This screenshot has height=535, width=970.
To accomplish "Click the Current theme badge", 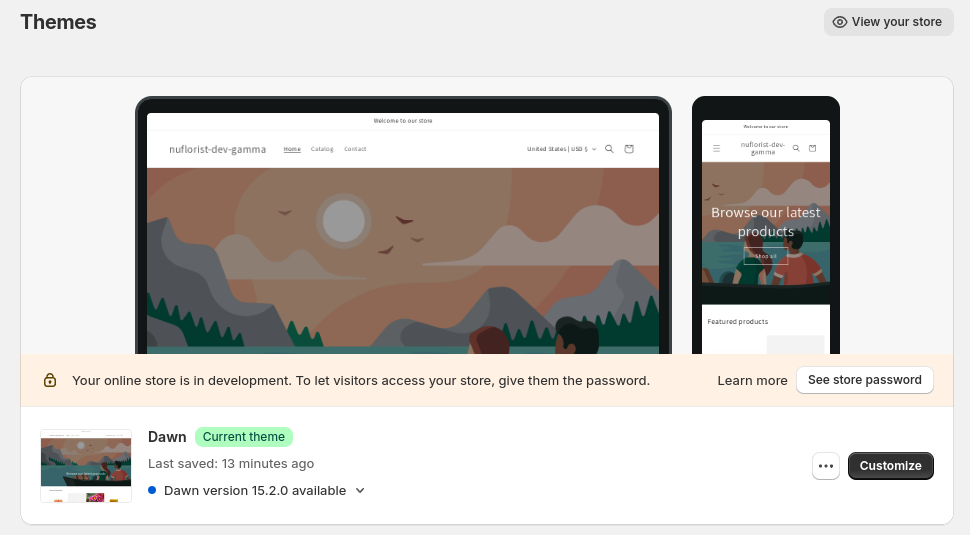I will [244, 437].
